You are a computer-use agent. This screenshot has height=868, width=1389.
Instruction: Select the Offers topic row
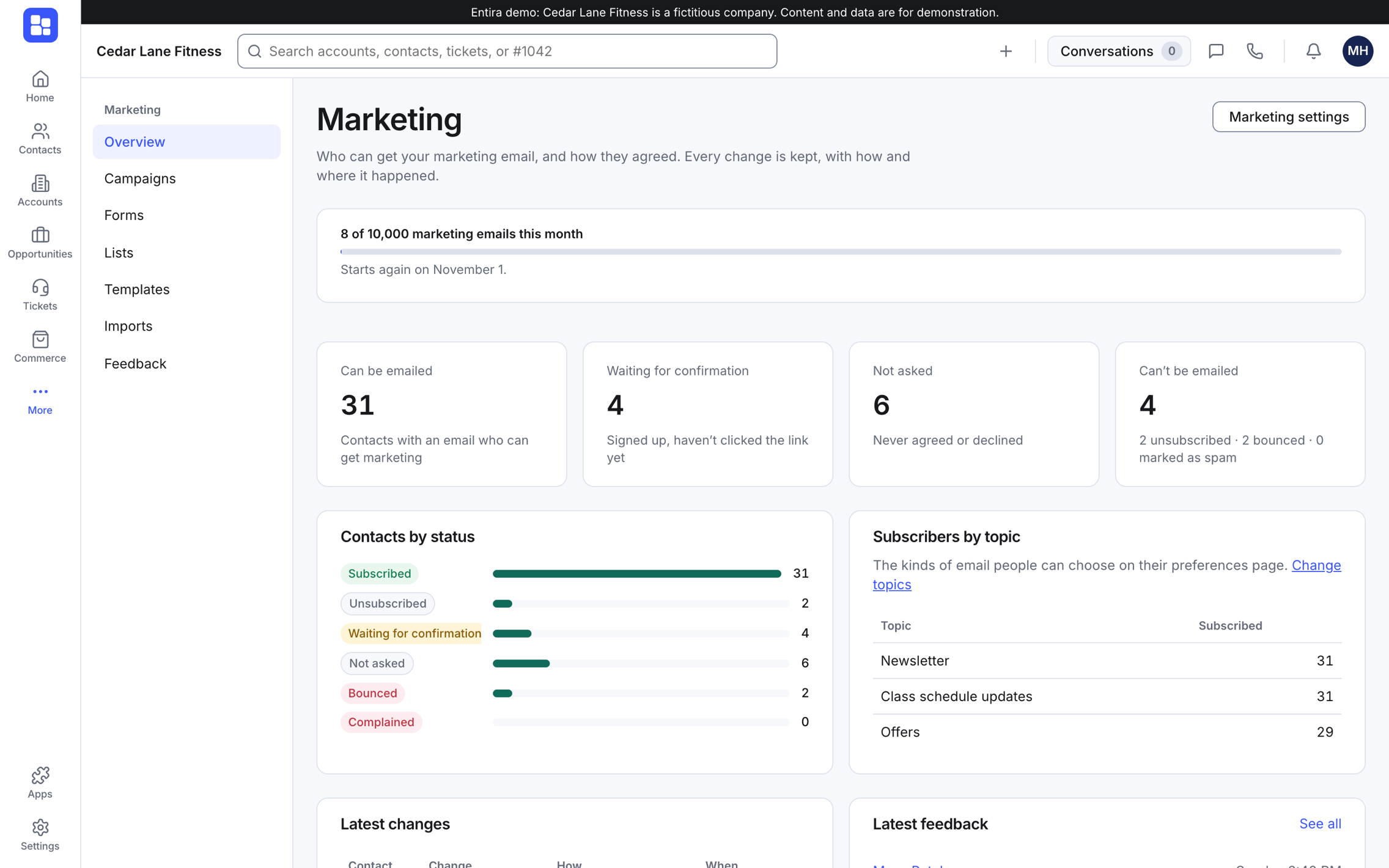pyautogui.click(x=1107, y=732)
